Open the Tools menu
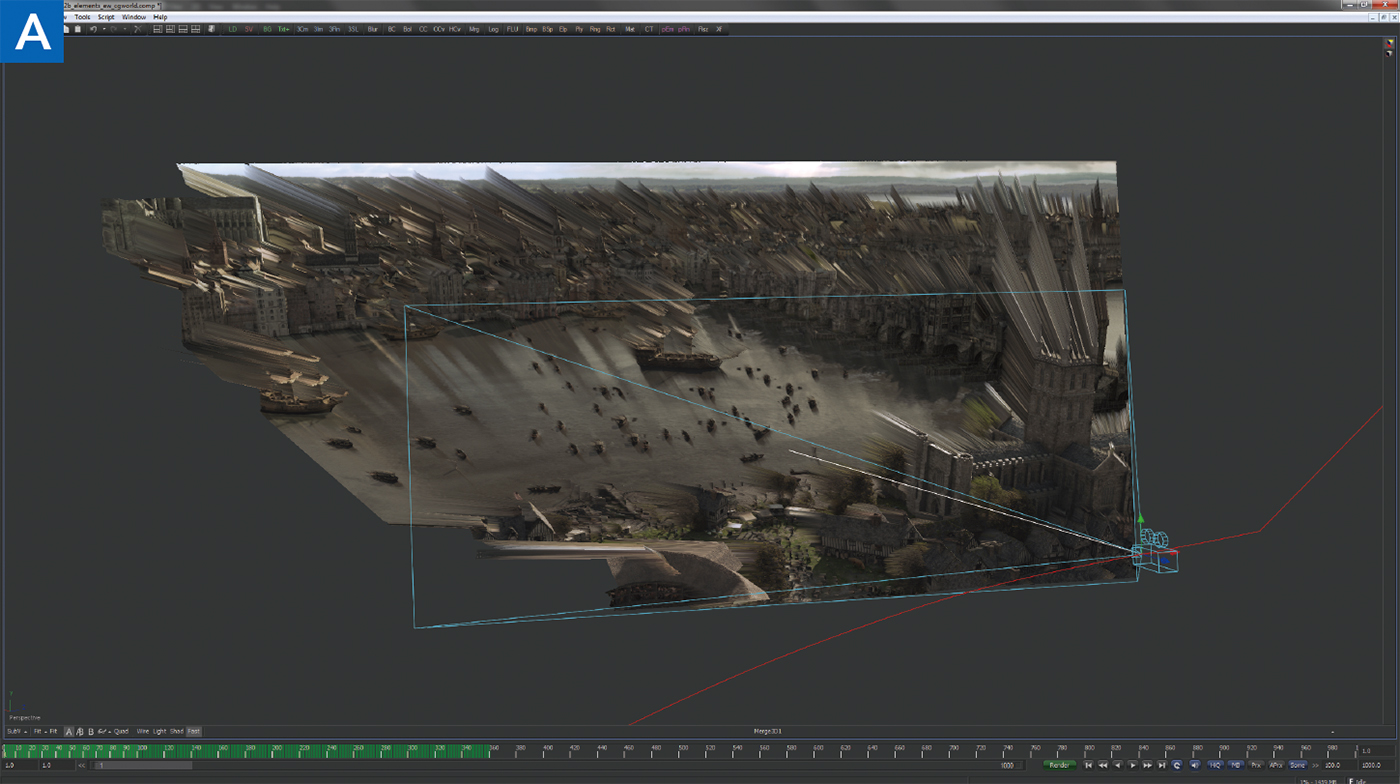 pyautogui.click(x=82, y=17)
